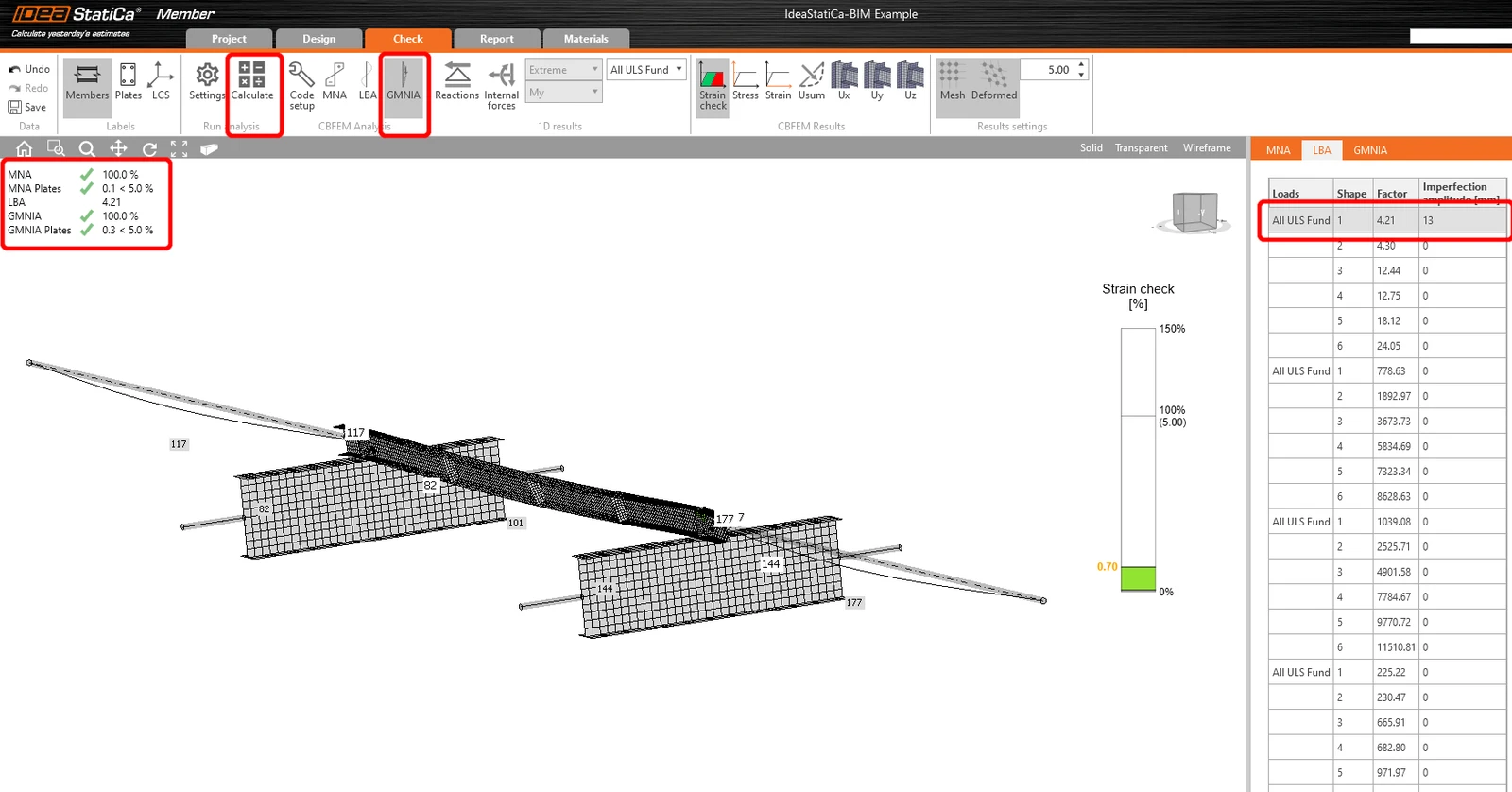Image resolution: width=1512 pixels, height=792 pixels.
Task: Toggle the Members labels button
Action: pos(87,82)
